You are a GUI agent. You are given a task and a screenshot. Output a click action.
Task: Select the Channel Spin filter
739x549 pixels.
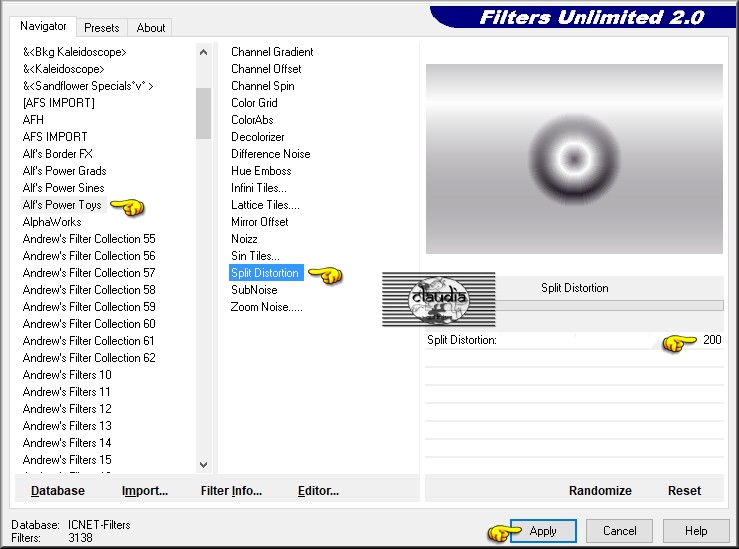pyautogui.click(x=263, y=86)
